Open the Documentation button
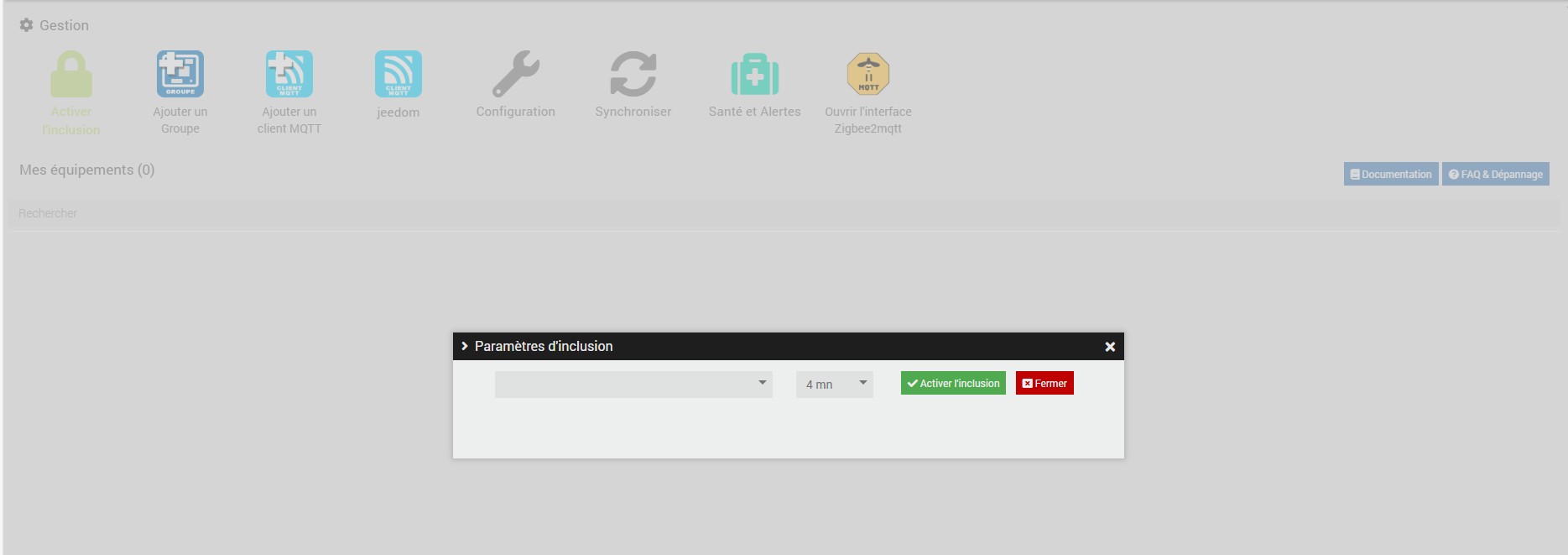The height and width of the screenshot is (555, 1568). (x=1391, y=174)
